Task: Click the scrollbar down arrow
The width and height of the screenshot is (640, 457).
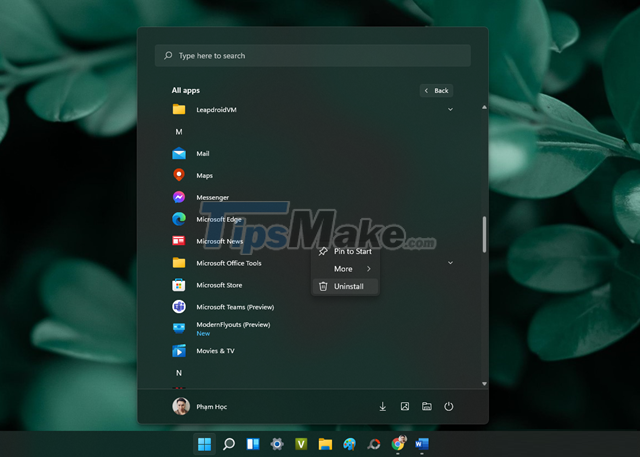Action: click(x=484, y=384)
